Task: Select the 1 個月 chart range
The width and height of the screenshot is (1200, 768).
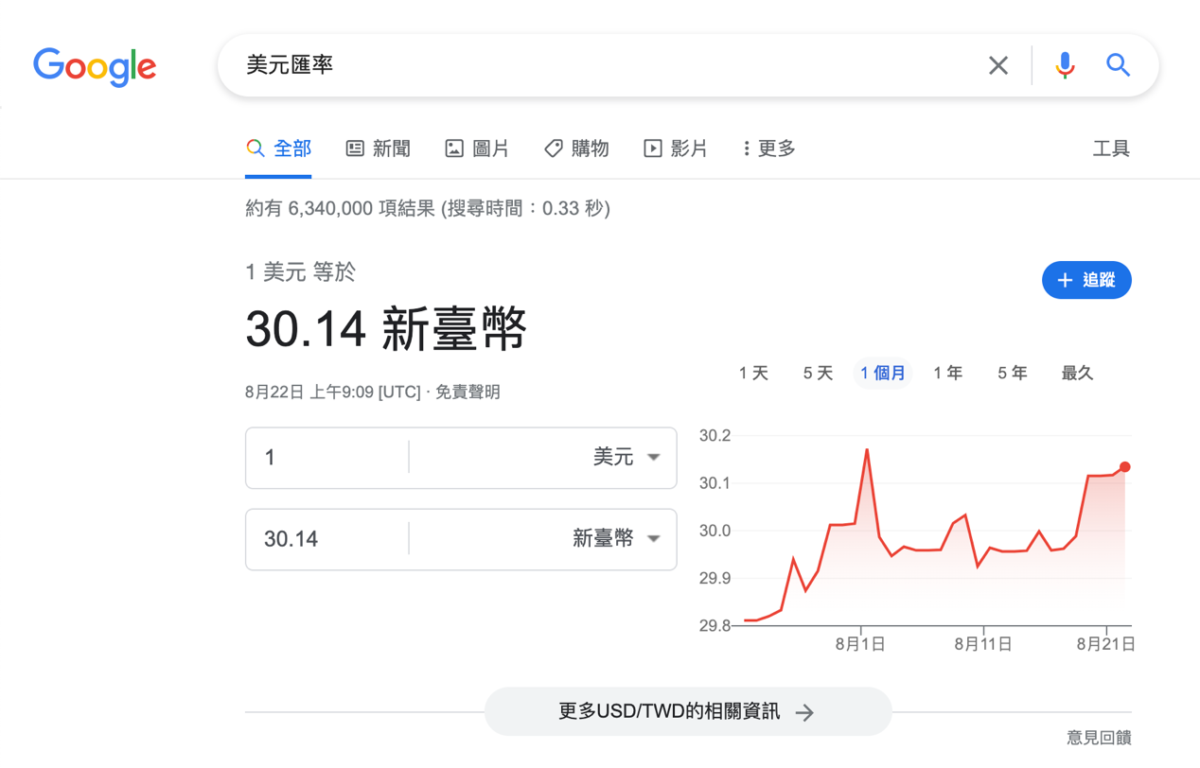Action: tap(883, 373)
